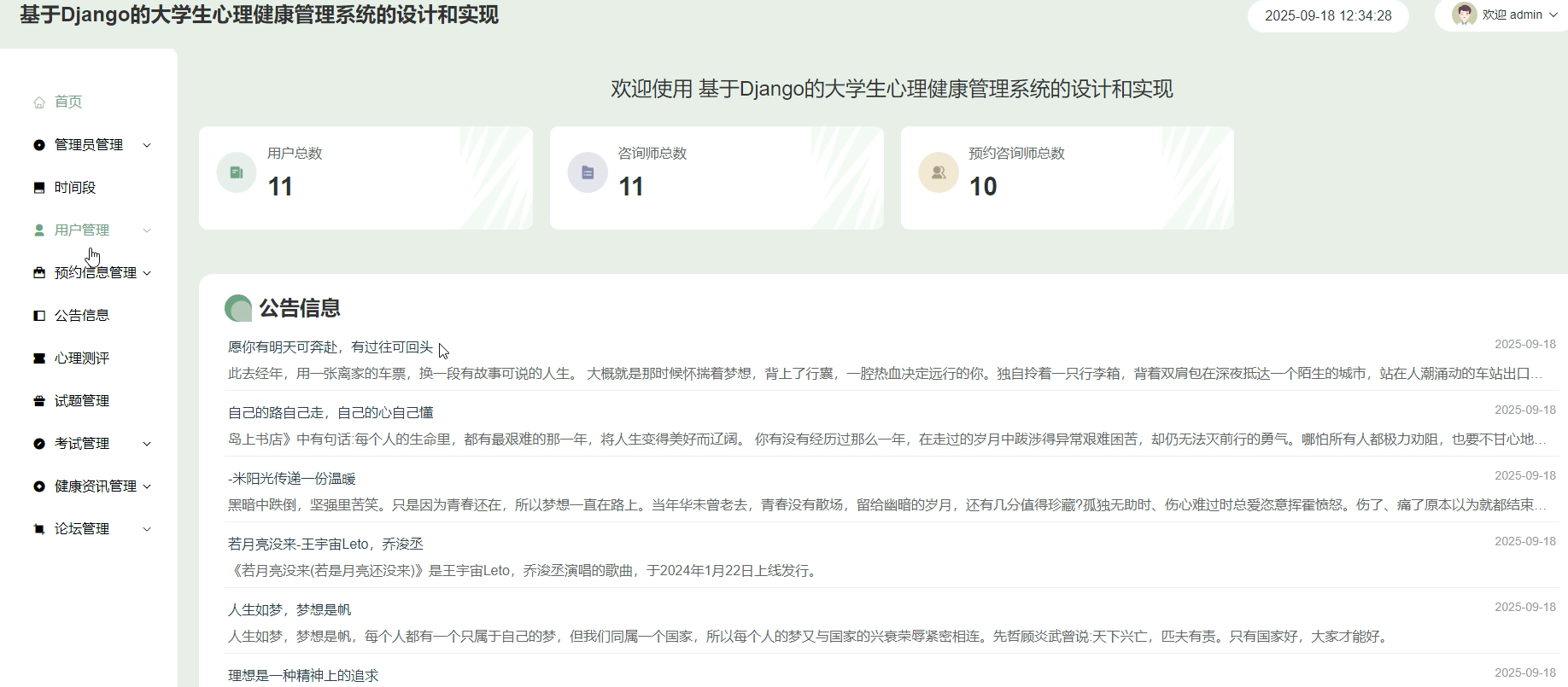
Task: Click the 时间段 sidebar icon
Action: point(39,188)
